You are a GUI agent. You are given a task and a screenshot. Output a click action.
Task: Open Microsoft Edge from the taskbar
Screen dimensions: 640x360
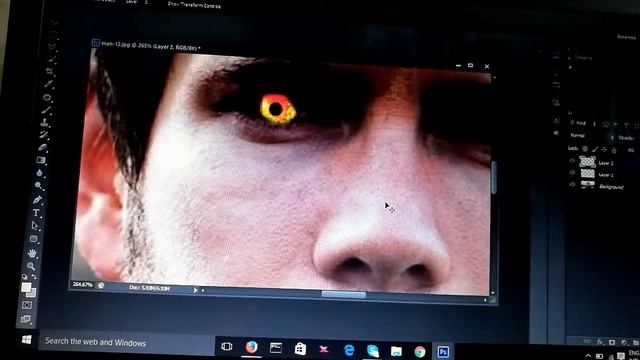coord(349,350)
